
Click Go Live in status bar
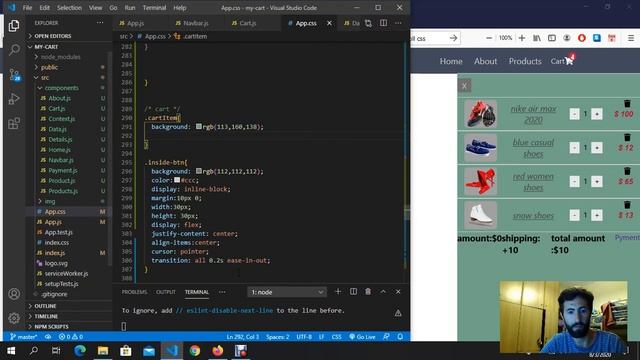click(x=362, y=337)
